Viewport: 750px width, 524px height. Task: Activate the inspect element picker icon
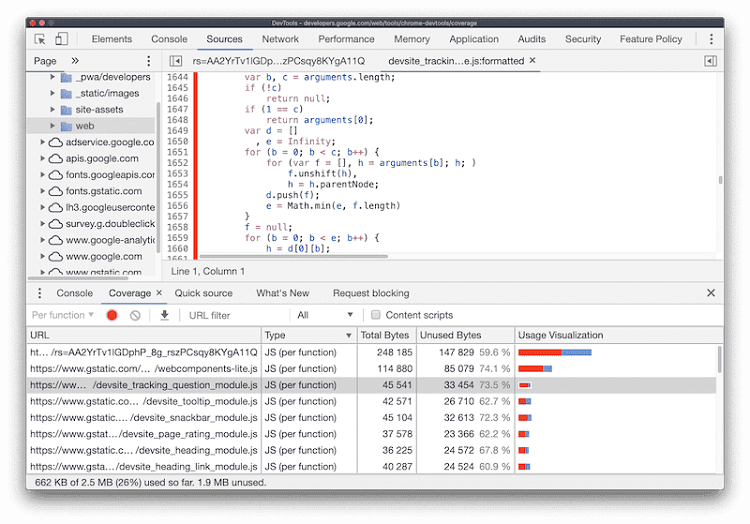coord(40,39)
